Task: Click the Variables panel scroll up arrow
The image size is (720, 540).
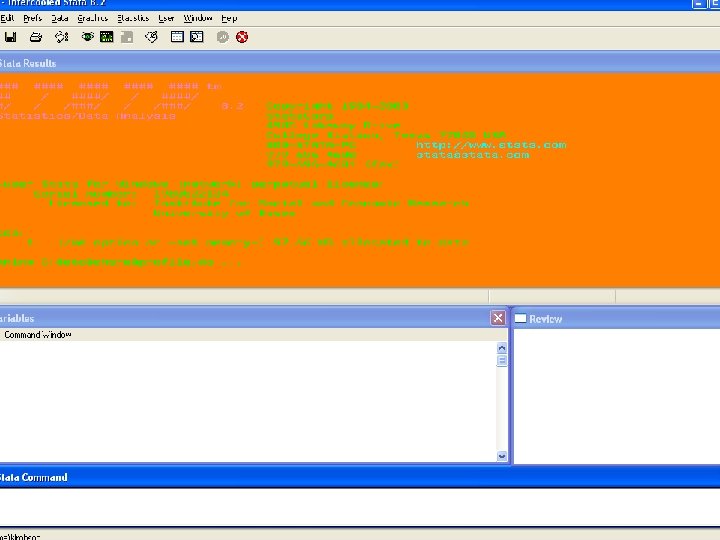Action: tap(502, 348)
